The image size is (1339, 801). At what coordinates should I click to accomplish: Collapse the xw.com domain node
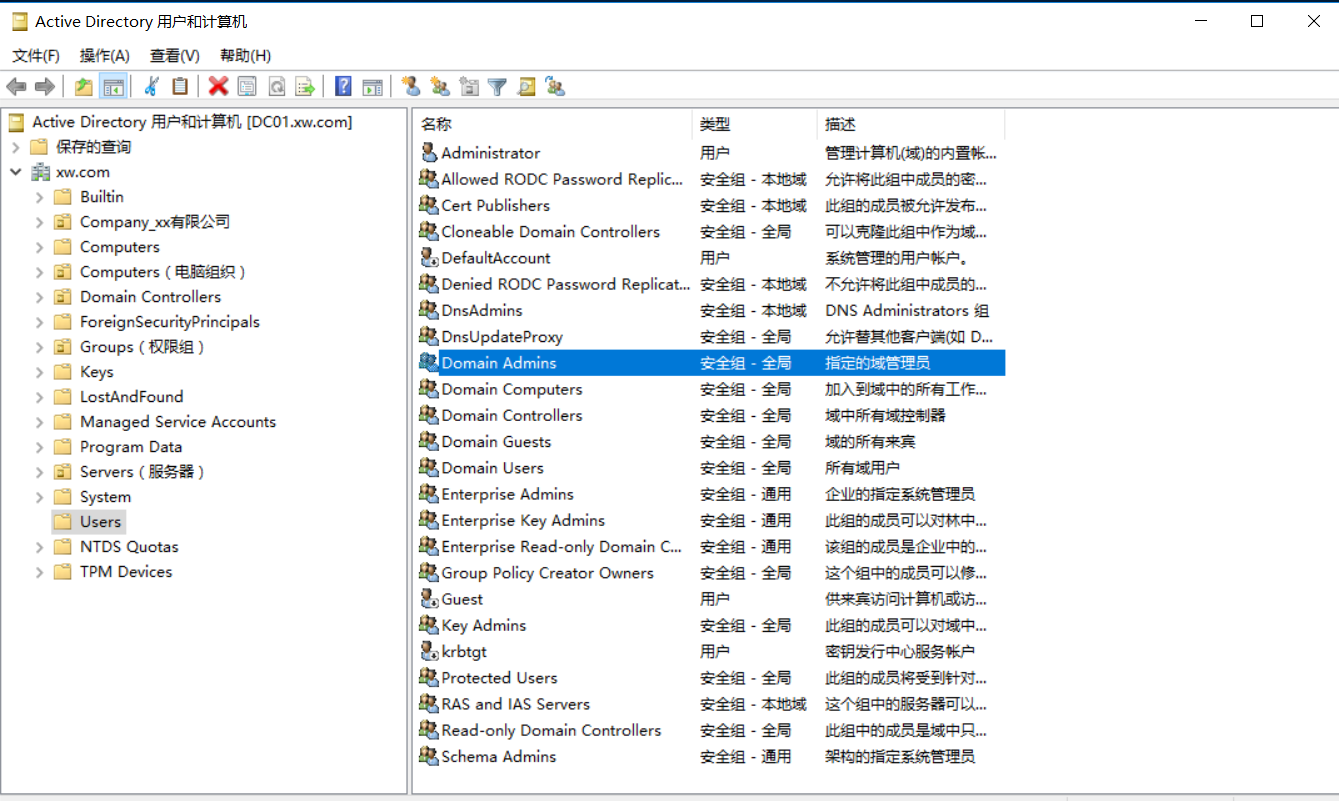click(x=16, y=172)
